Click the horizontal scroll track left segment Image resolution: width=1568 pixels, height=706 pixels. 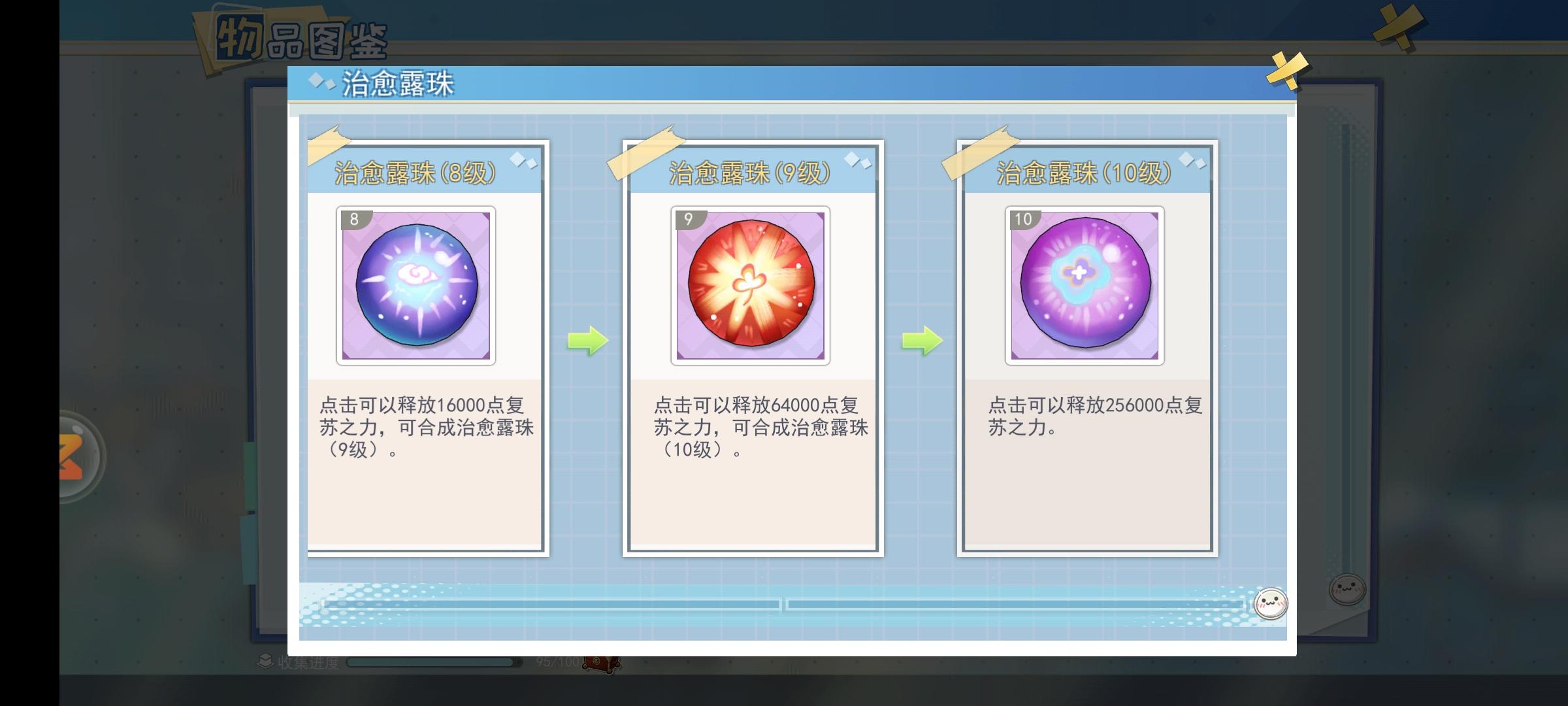point(552,605)
